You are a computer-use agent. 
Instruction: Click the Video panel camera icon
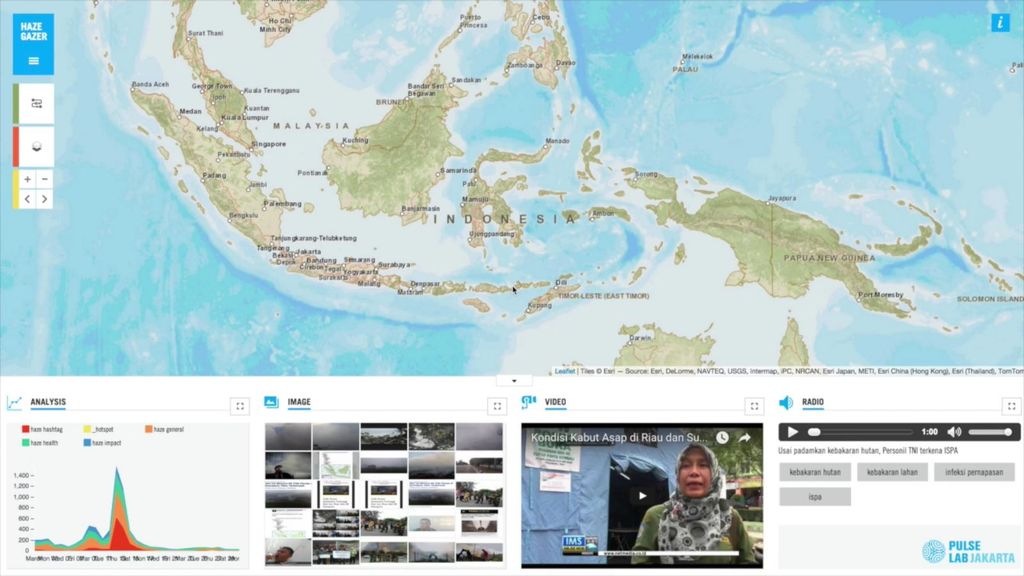(x=528, y=402)
